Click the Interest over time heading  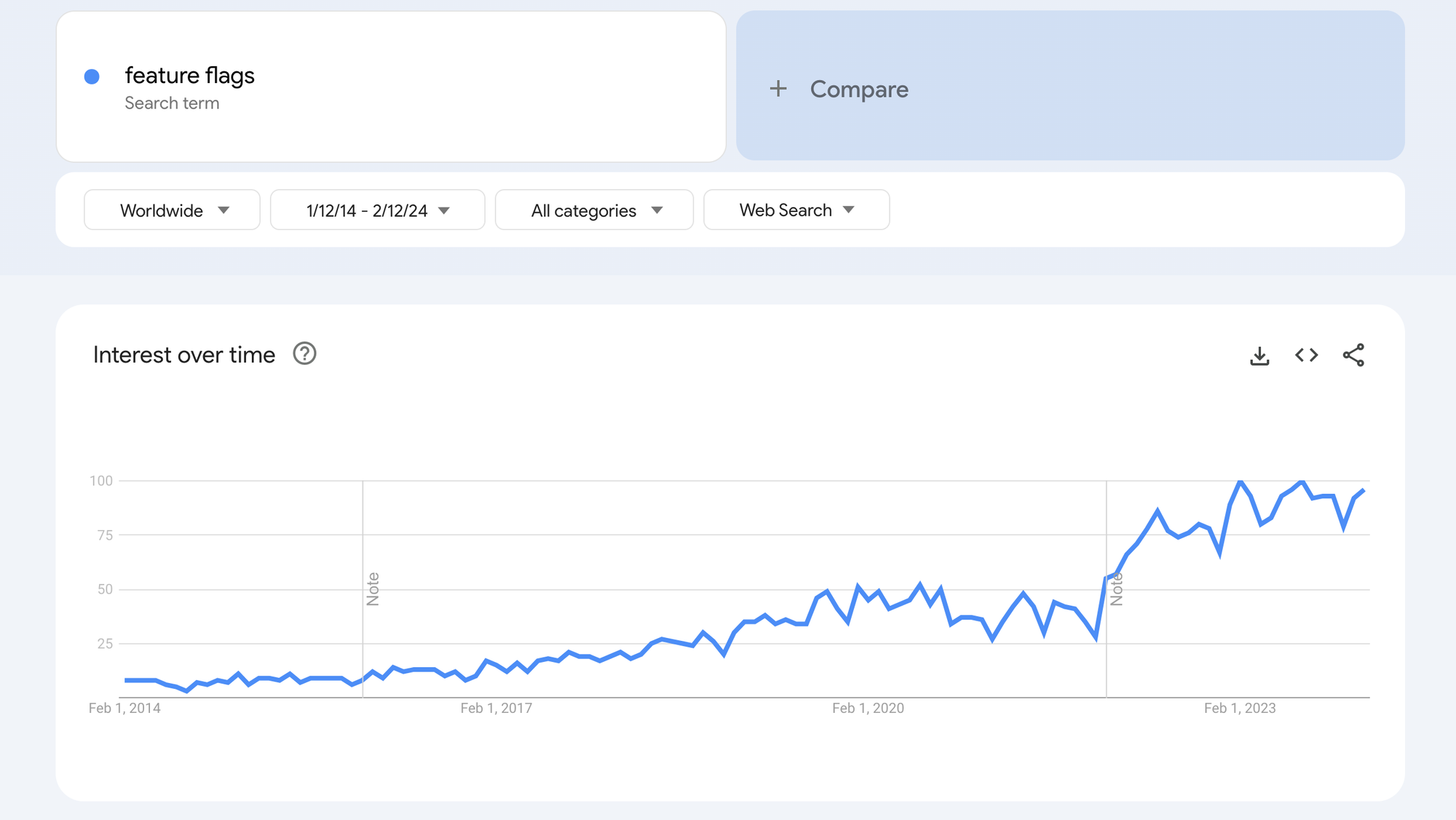[x=184, y=355]
